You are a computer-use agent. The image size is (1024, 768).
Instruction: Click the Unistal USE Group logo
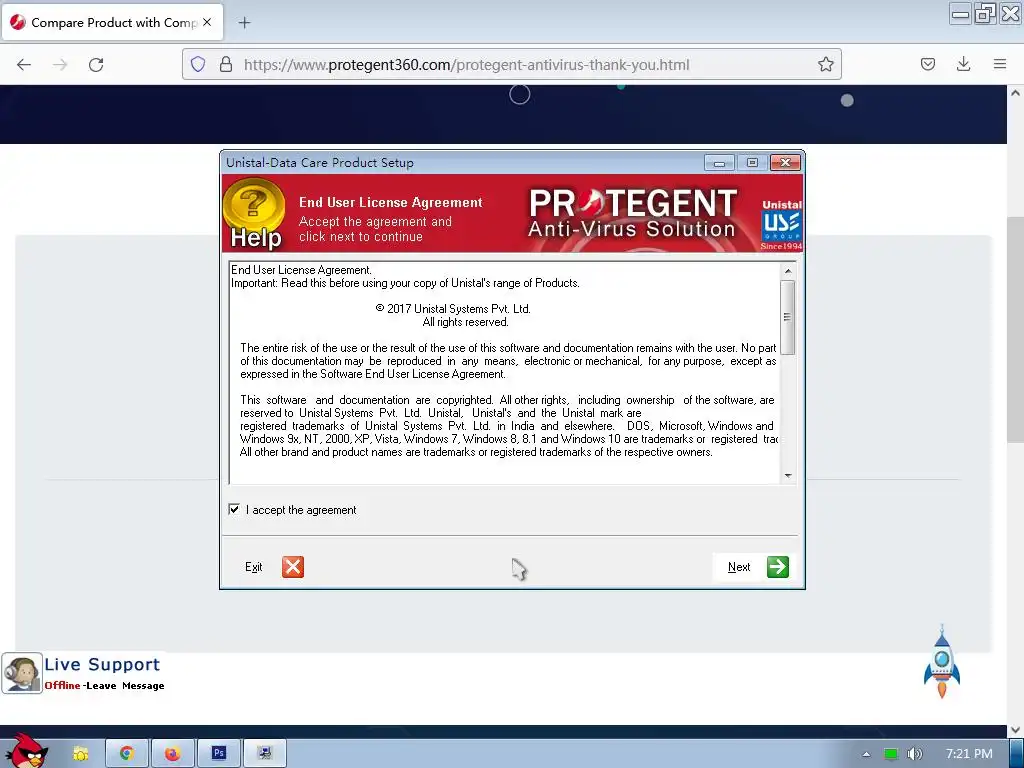point(782,224)
